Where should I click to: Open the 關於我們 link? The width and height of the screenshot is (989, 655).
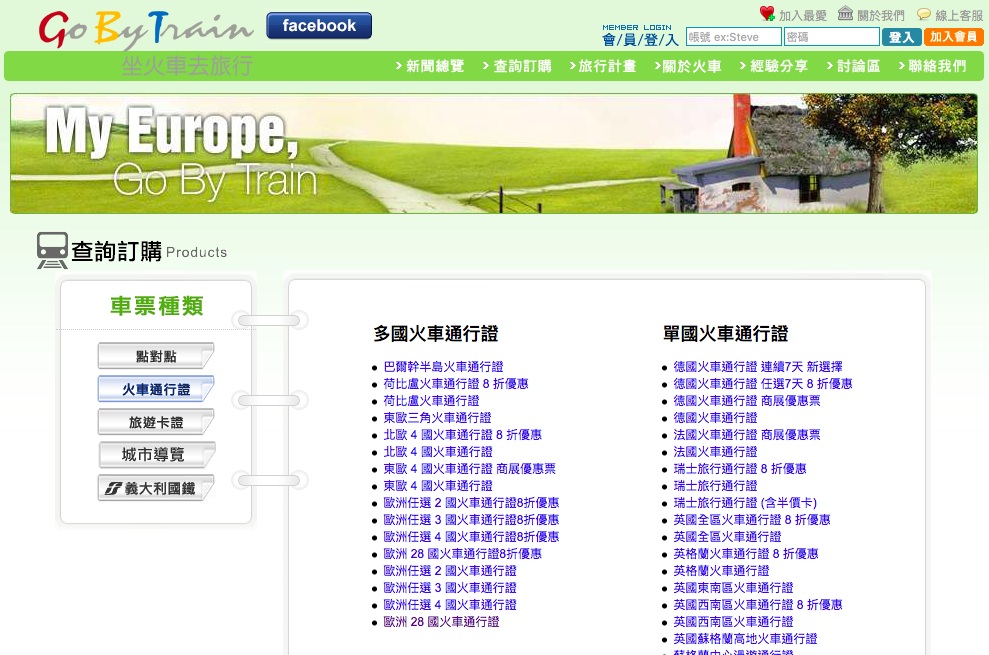coord(881,15)
